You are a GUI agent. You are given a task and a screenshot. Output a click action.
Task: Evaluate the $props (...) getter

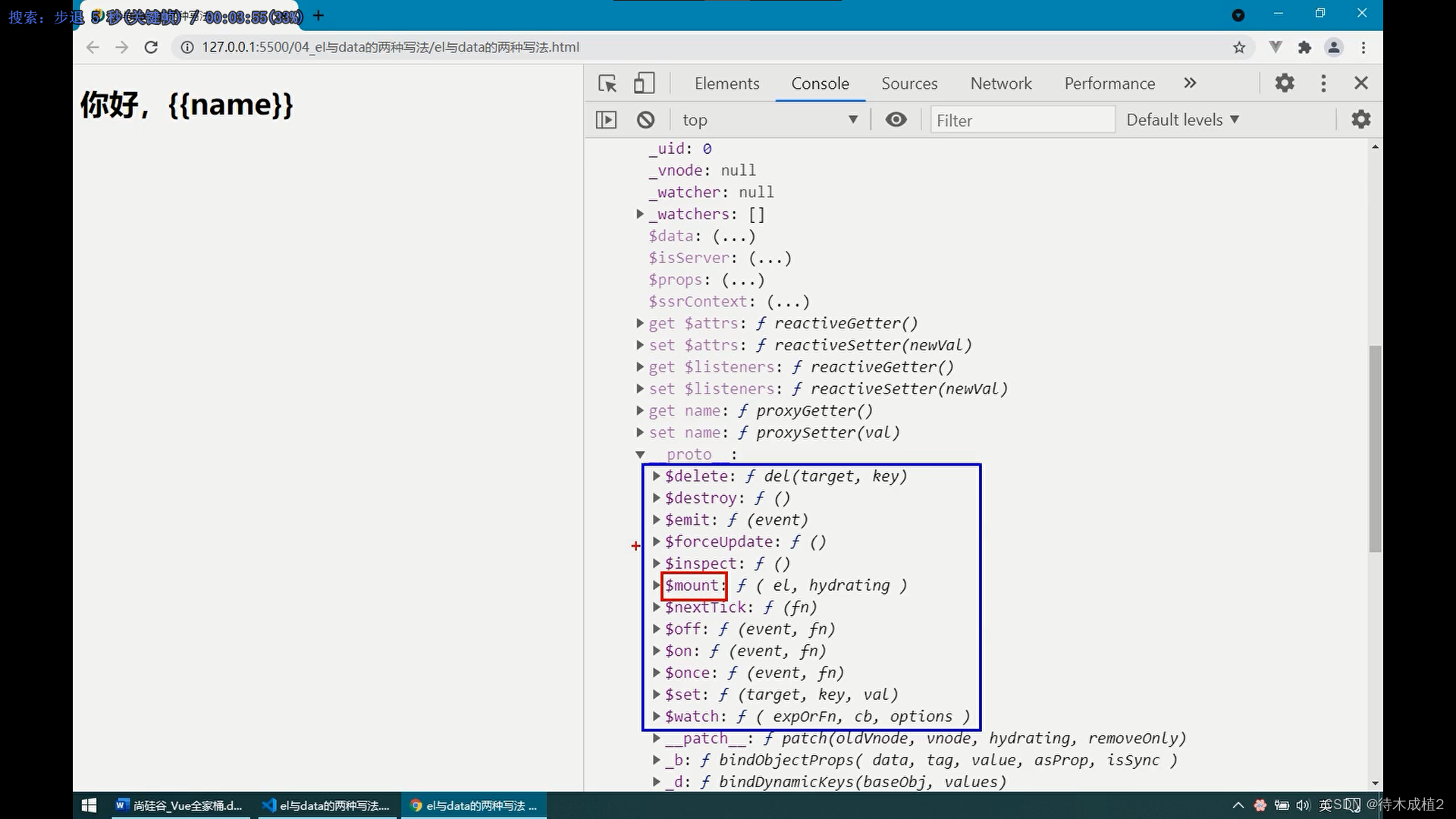(743, 281)
